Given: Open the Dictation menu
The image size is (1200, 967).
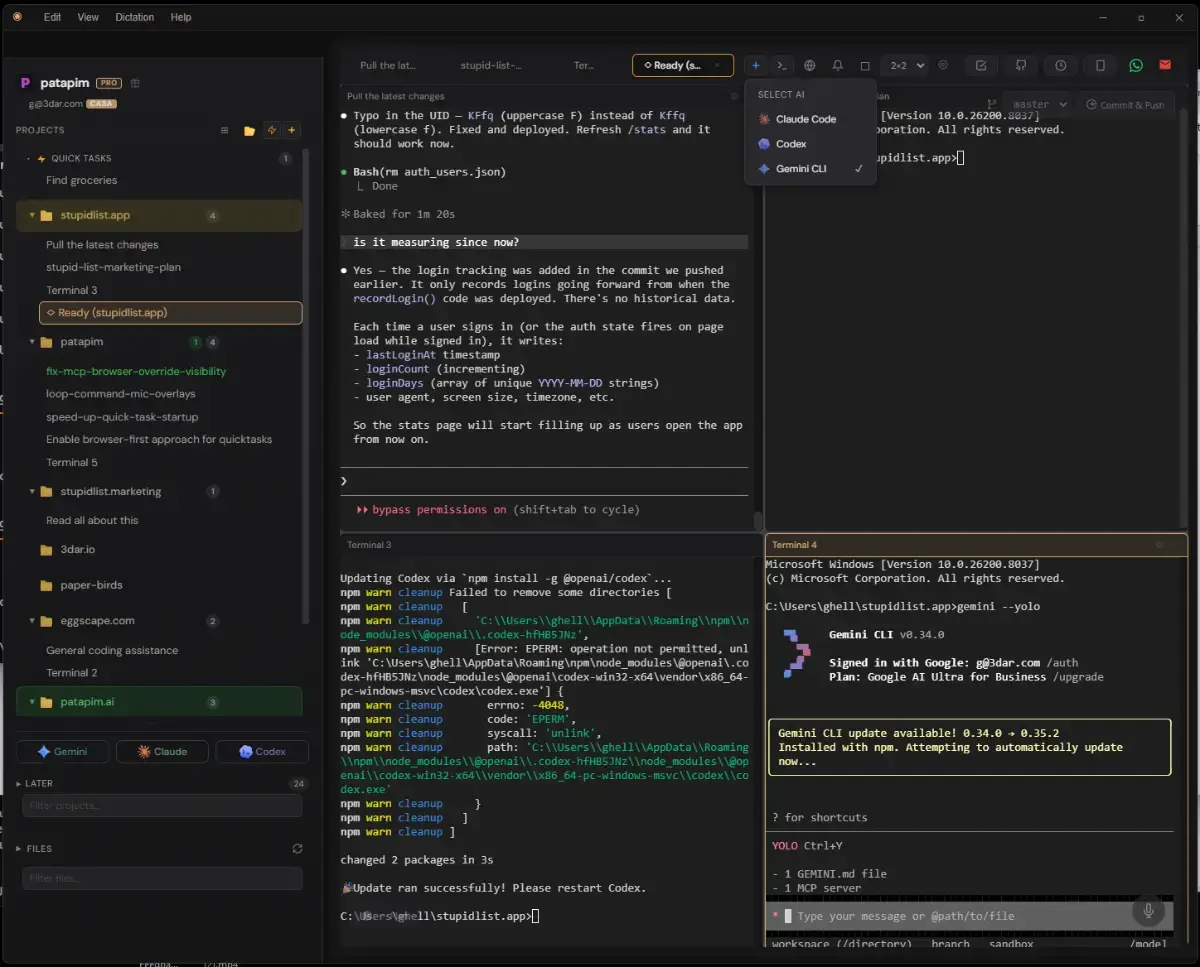Looking at the screenshot, I should pyautogui.click(x=134, y=17).
